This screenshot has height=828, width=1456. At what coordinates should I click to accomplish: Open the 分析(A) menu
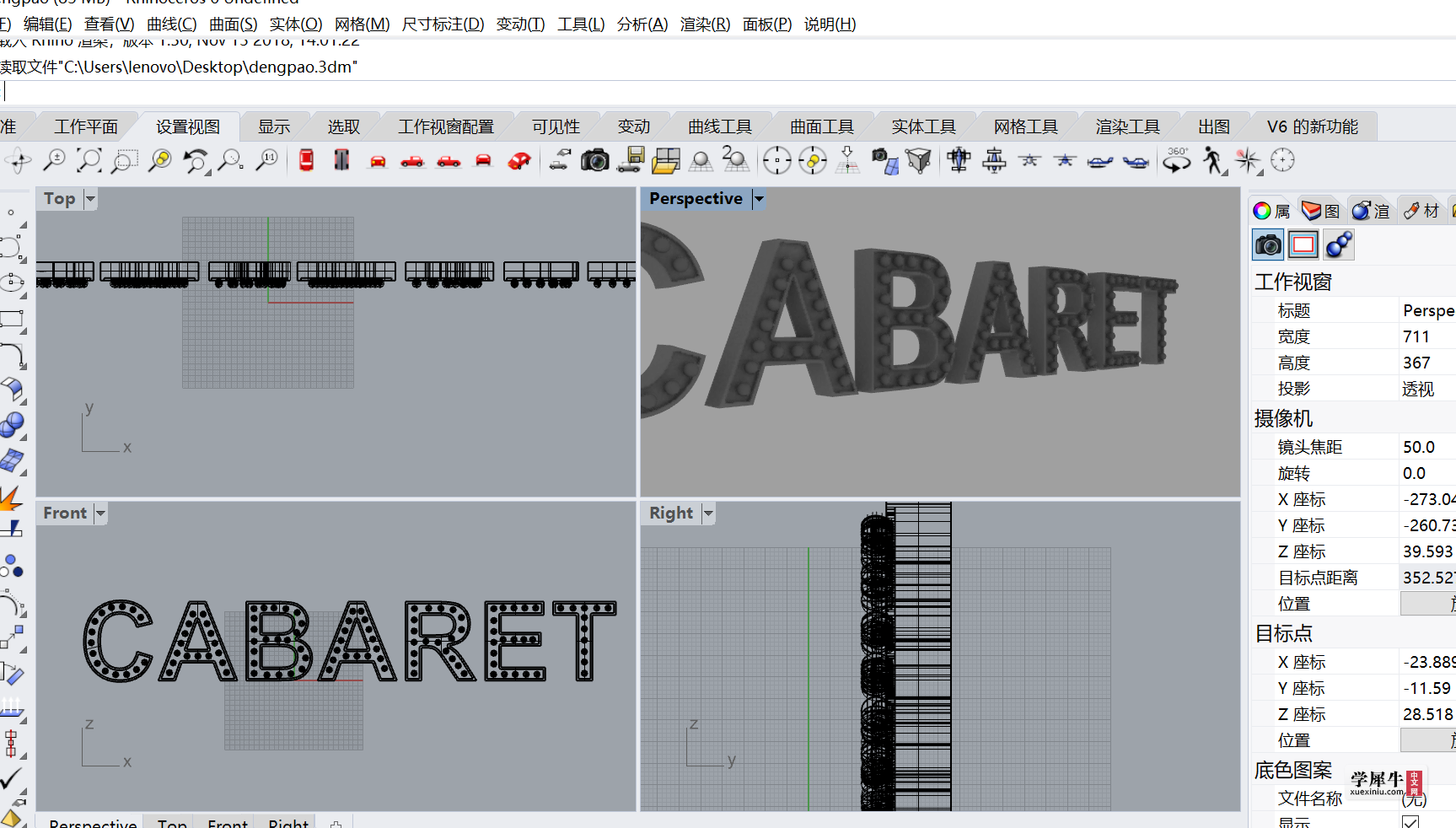coord(642,24)
